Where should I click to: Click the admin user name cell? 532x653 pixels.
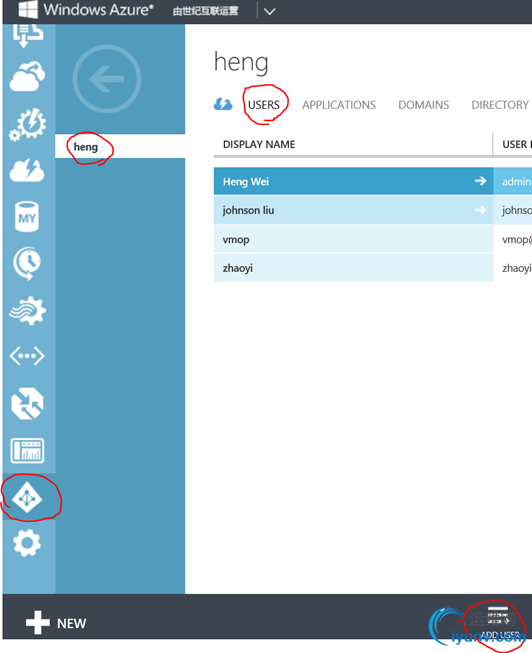(513, 181)
